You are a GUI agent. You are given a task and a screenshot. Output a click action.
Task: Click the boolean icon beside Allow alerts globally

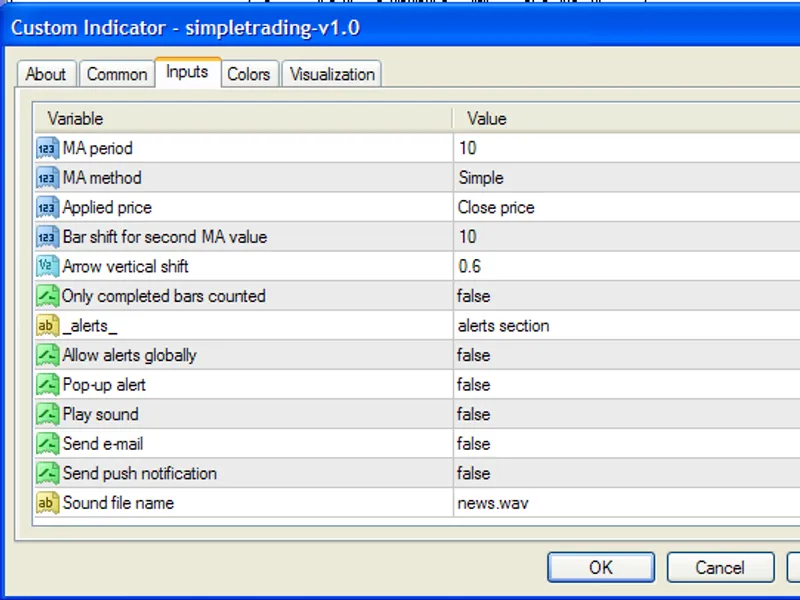47,355
